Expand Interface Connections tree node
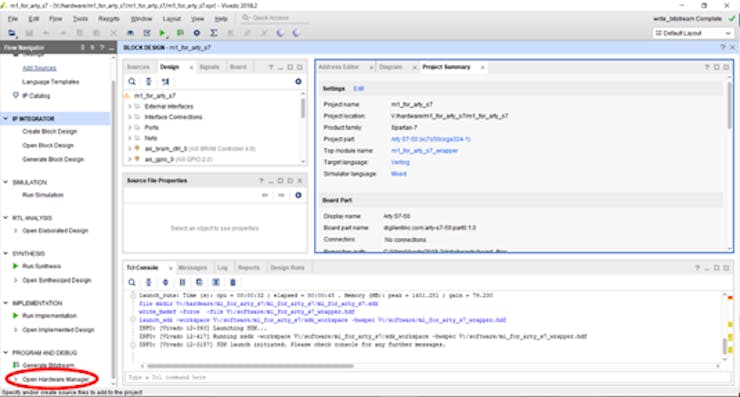Viewport: 740px width, 397px height. 130,117
